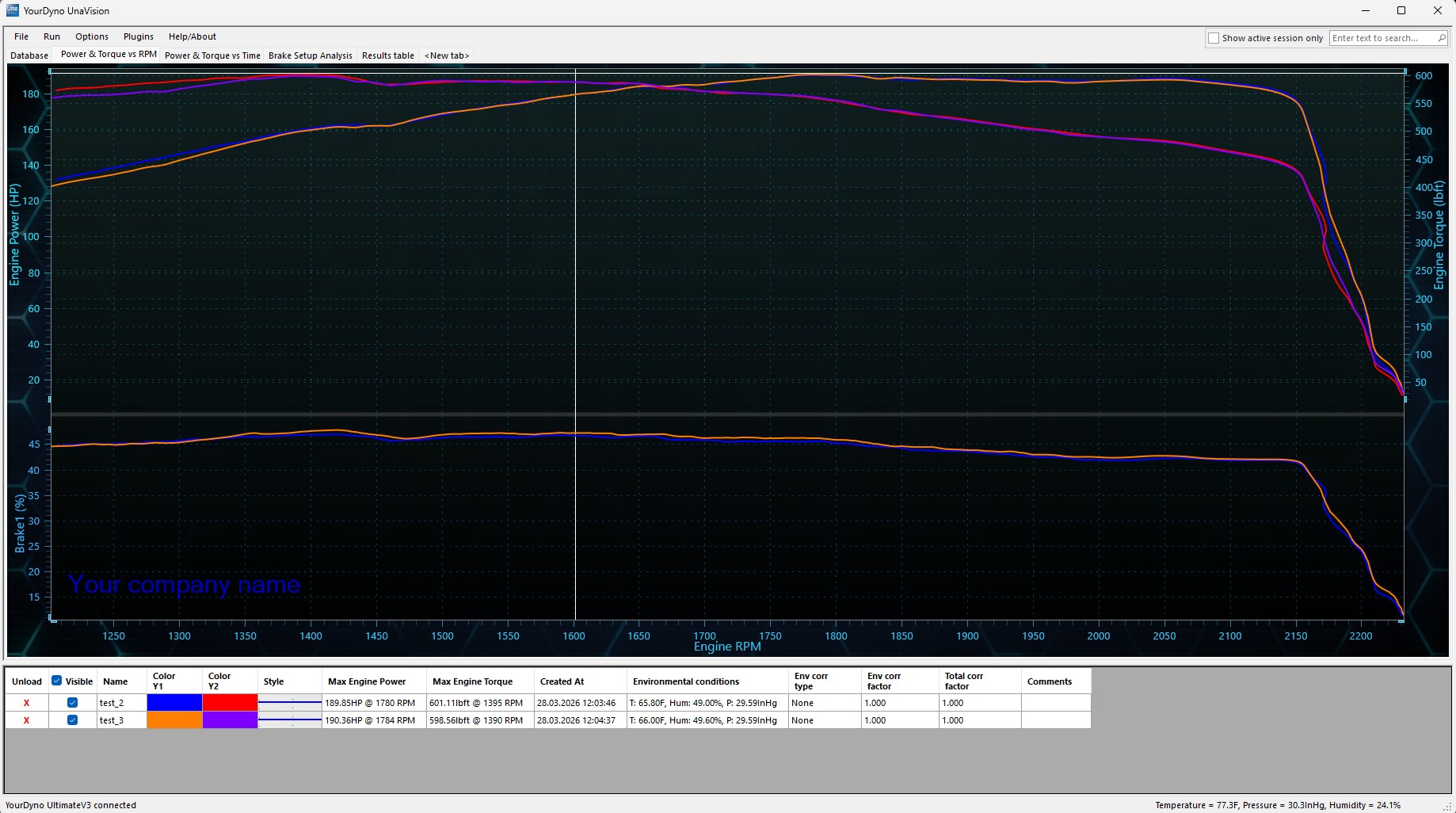Expand the Options menu
This screenshot has width=1456, height=813.
(x=92, y=36)
